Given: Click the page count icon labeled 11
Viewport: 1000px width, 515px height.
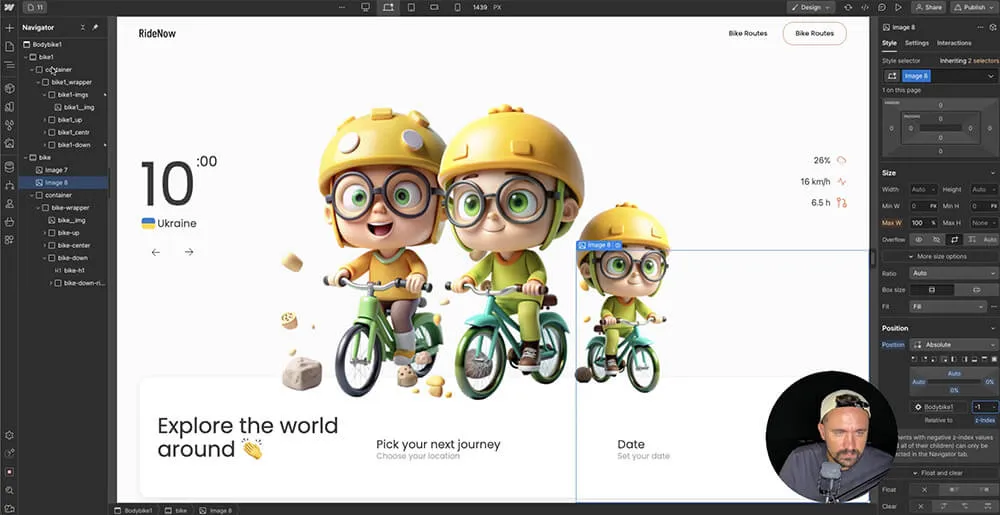Looking at the screenshot, I should click(x=34, y=8).
